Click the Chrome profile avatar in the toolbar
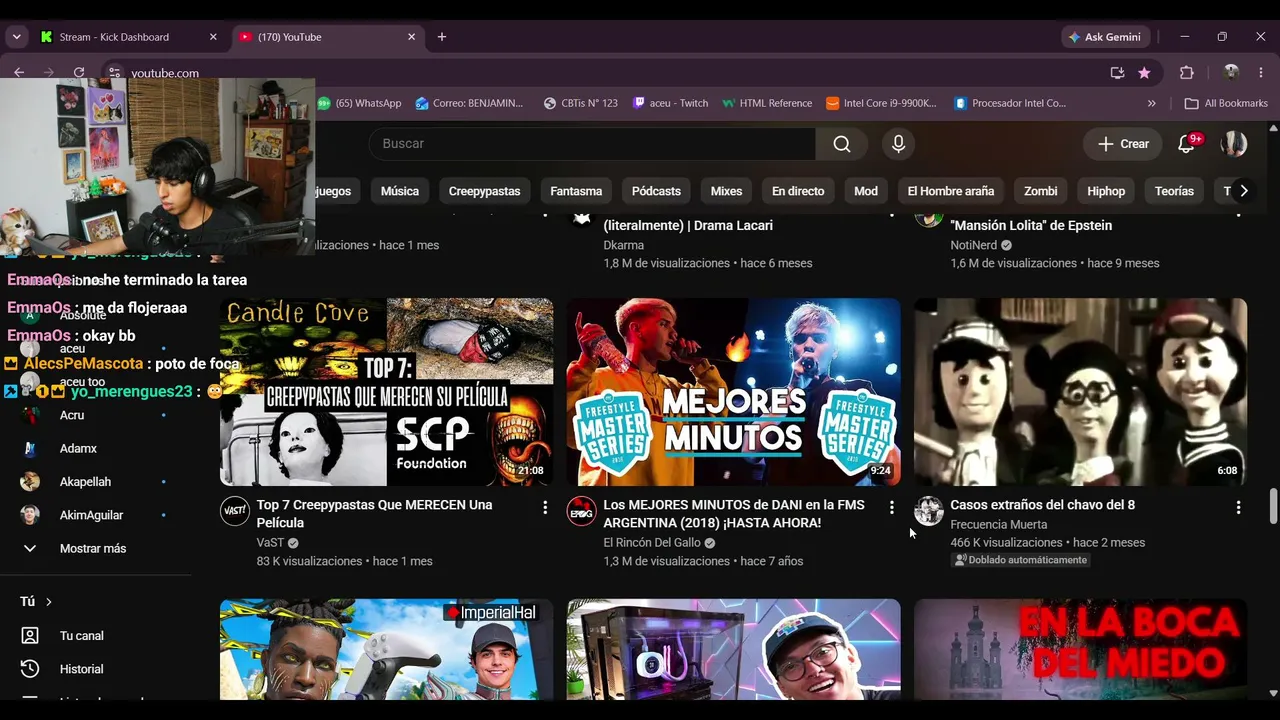 (x=1231, y=73)
